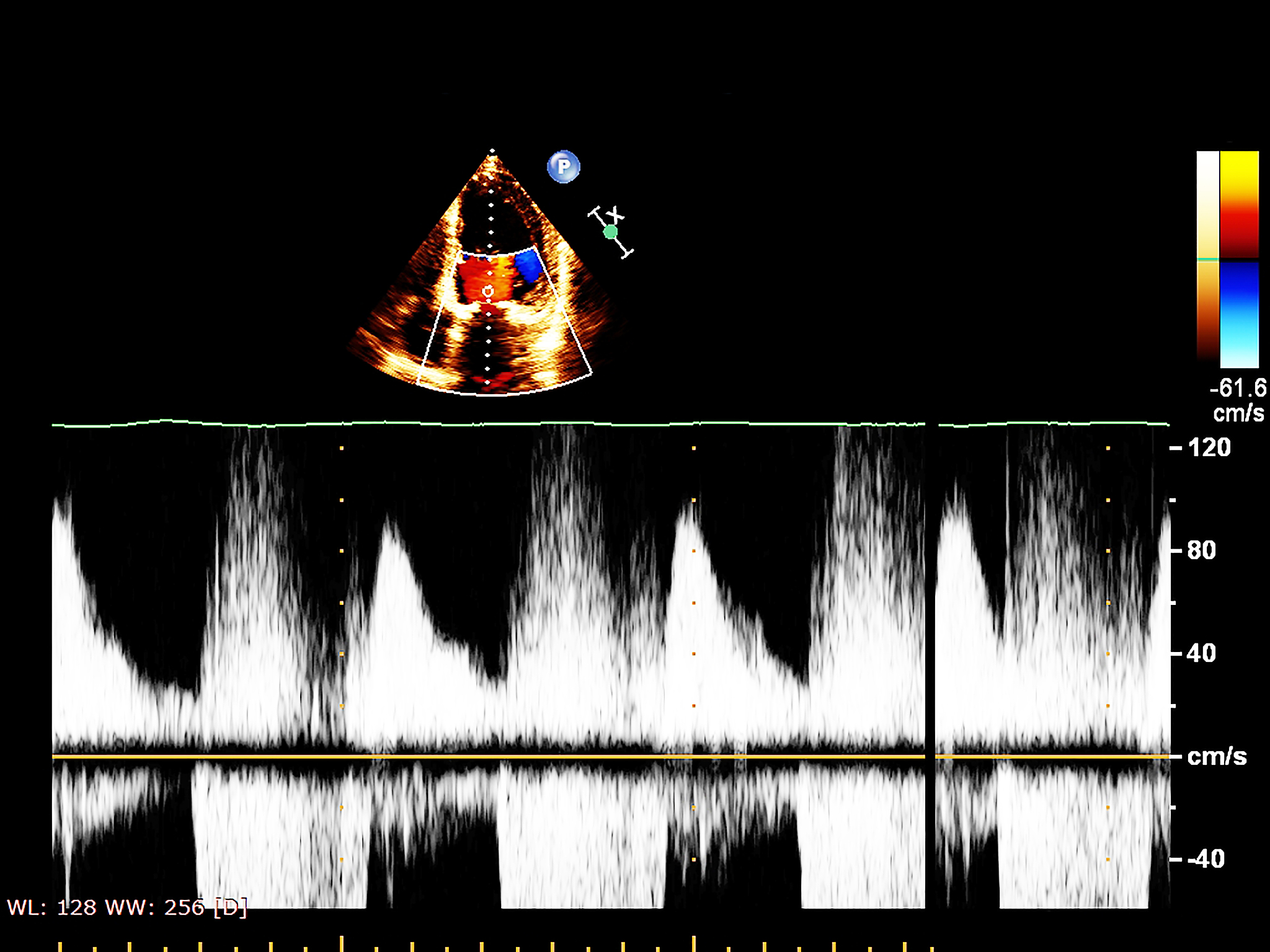Click the X caliper mark near green dot

pyautogui.click(x=615, y=215)
